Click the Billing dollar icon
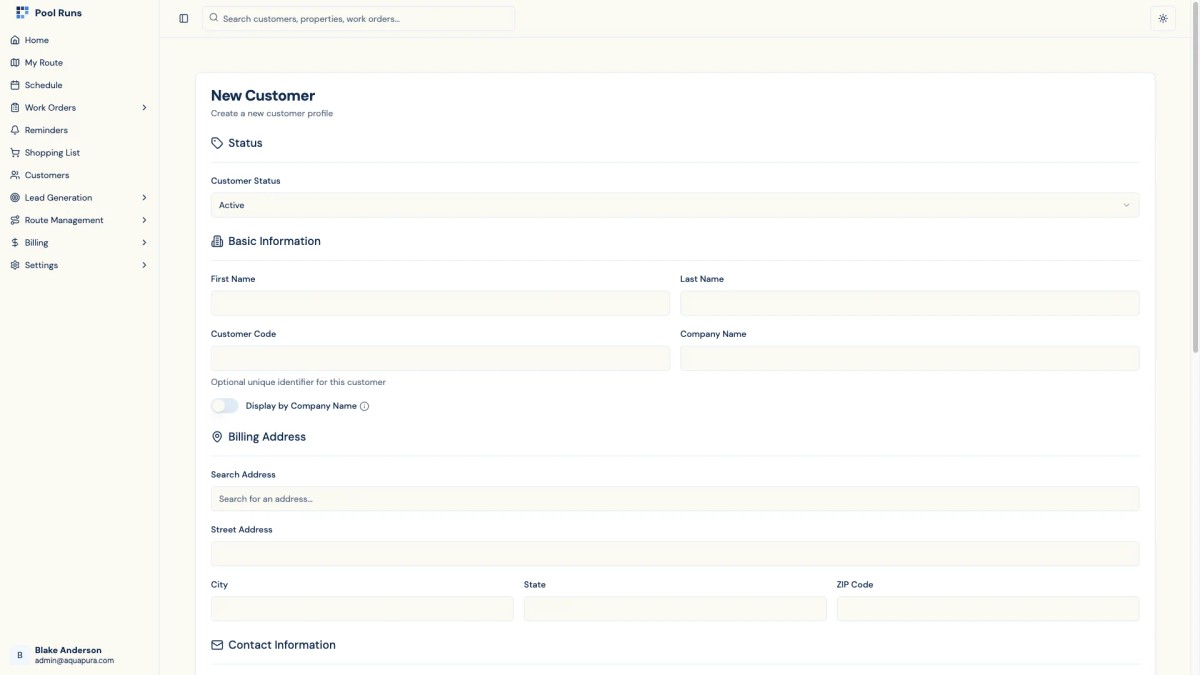Screen dimensions: 1200x675 pos(15,243)
